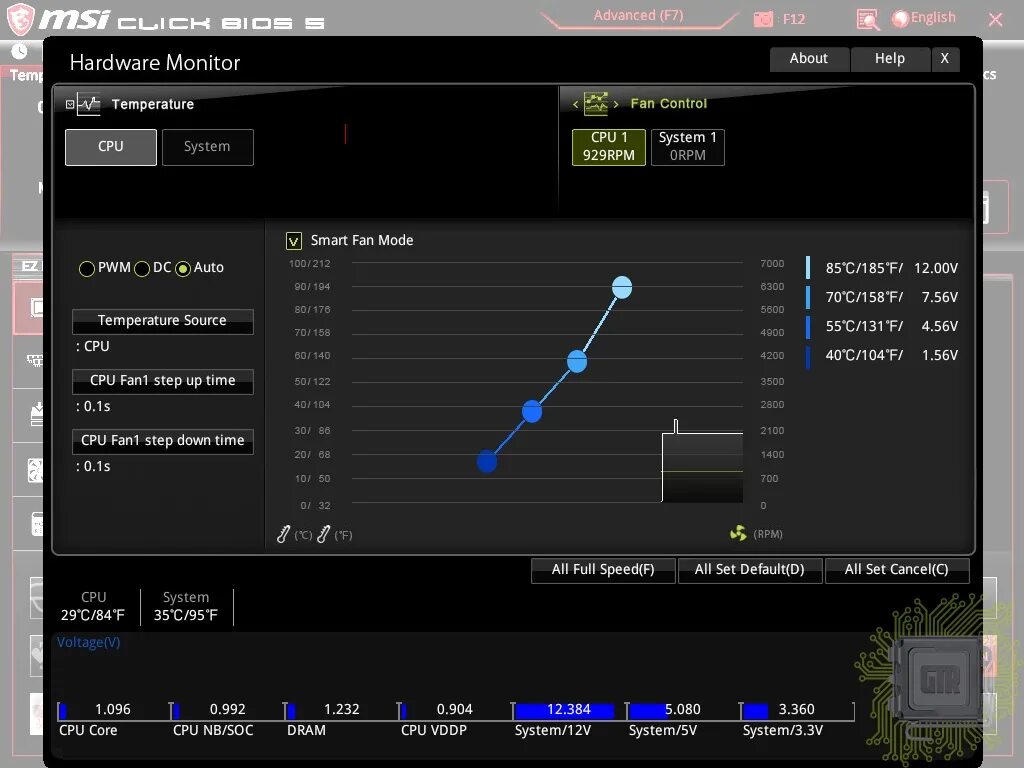Click the 70°C fan curve point

[x=577, y=361]
